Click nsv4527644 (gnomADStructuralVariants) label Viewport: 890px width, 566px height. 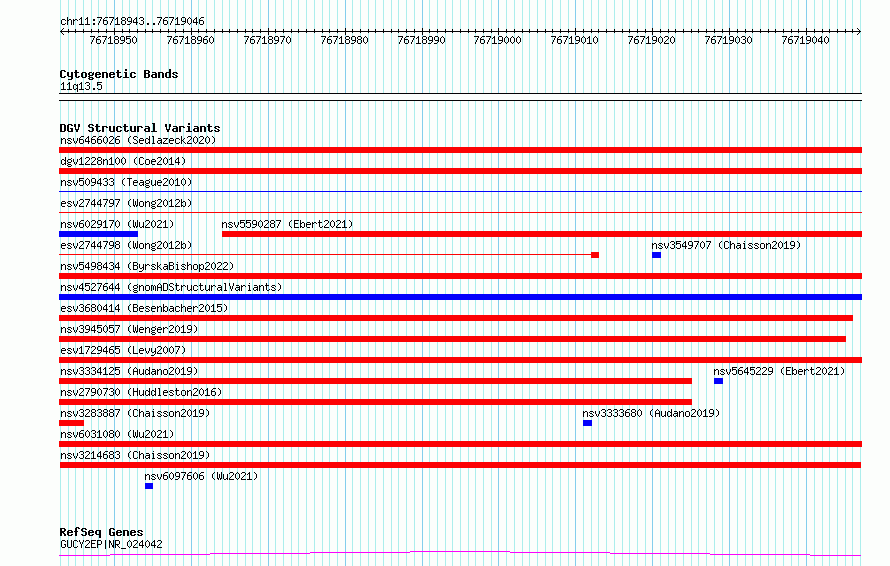click(171, 287)
